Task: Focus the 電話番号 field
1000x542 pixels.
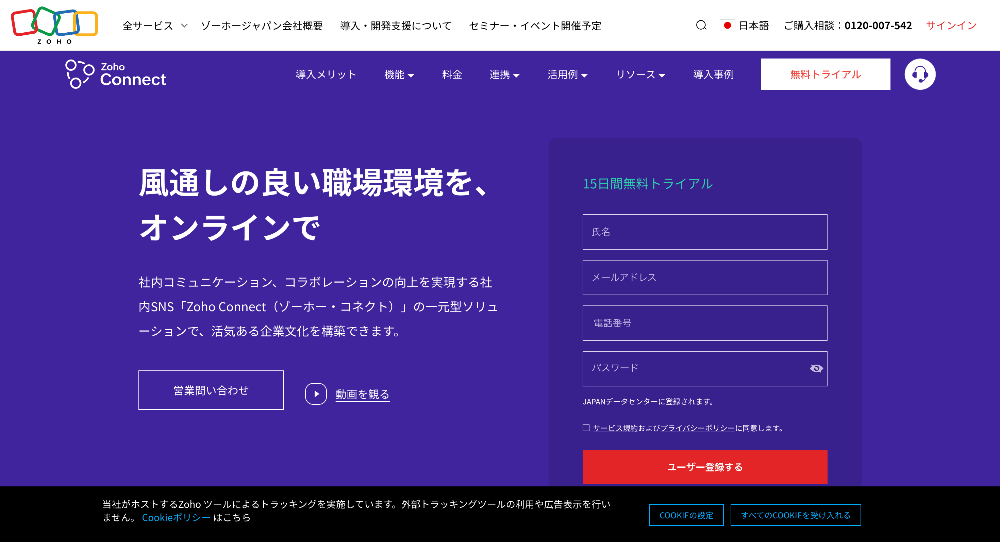Action: 705,323
